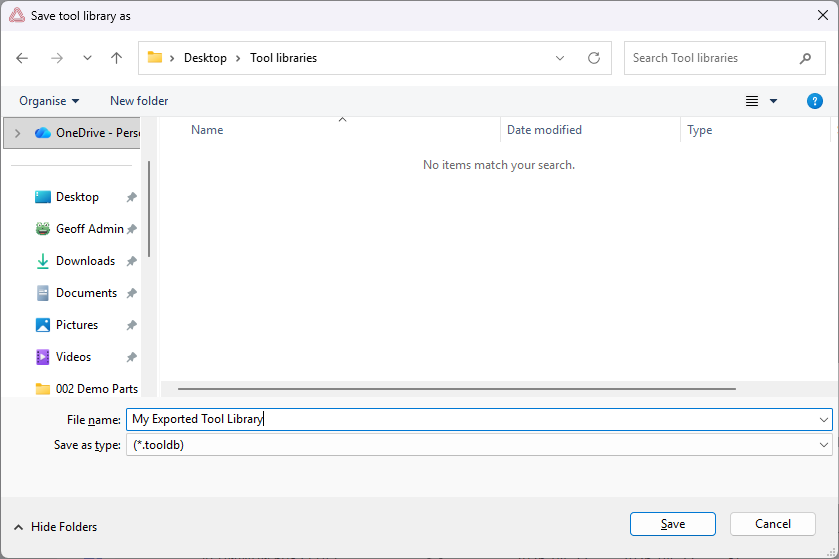Click the pin icon beside Documents

[x=132, y=293]
